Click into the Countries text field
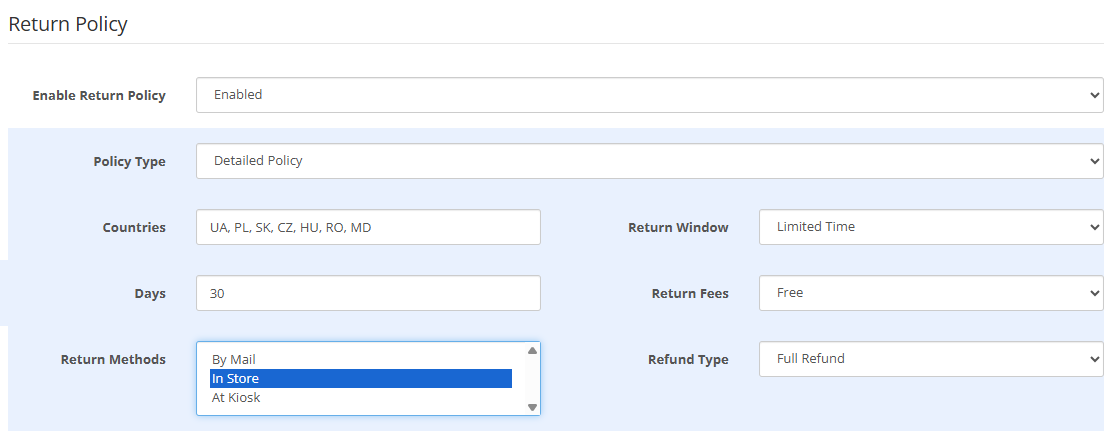The image size is (1115, 440). [x=368, y=227]
